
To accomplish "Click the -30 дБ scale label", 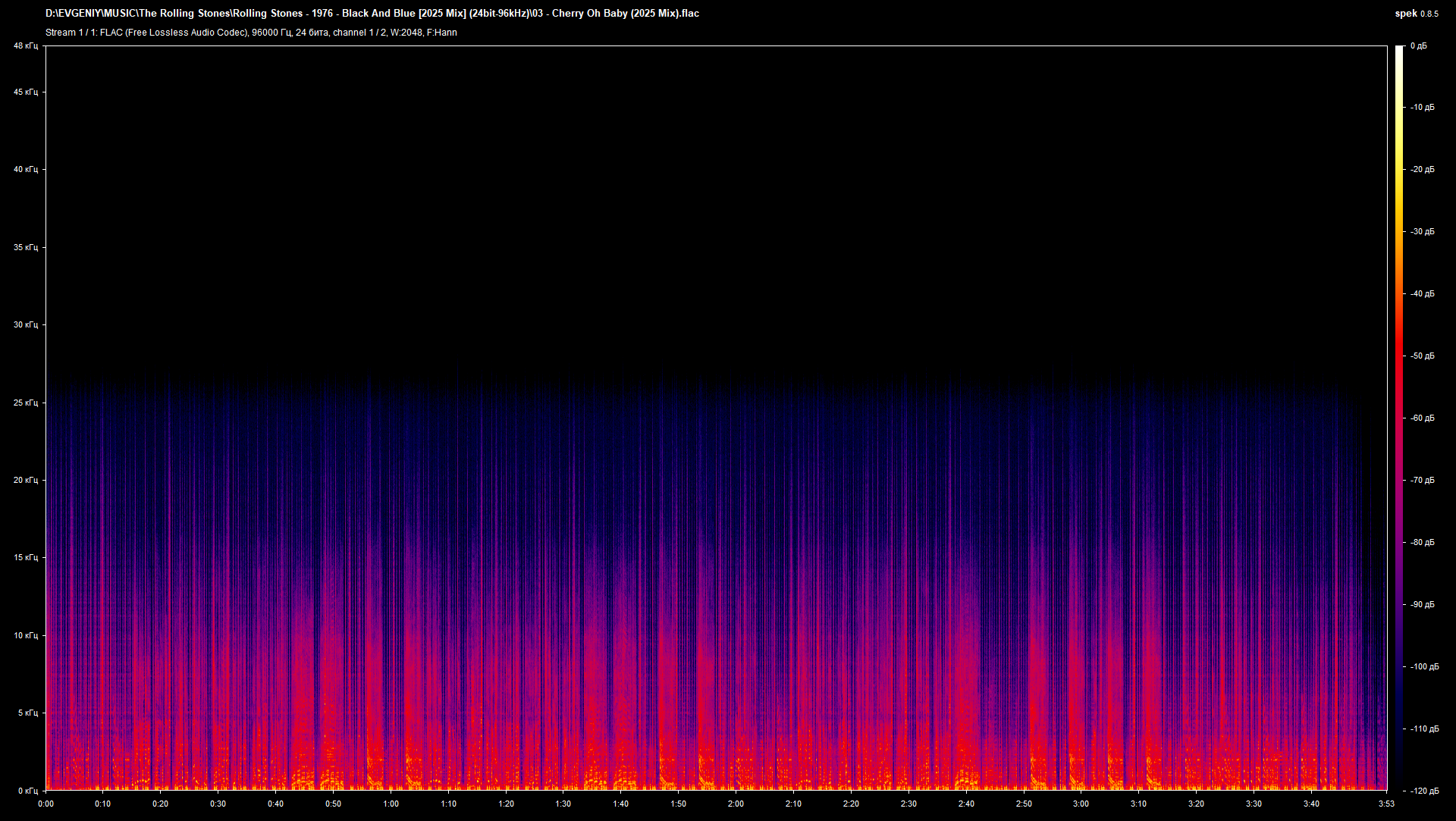I will point(1423,232).
